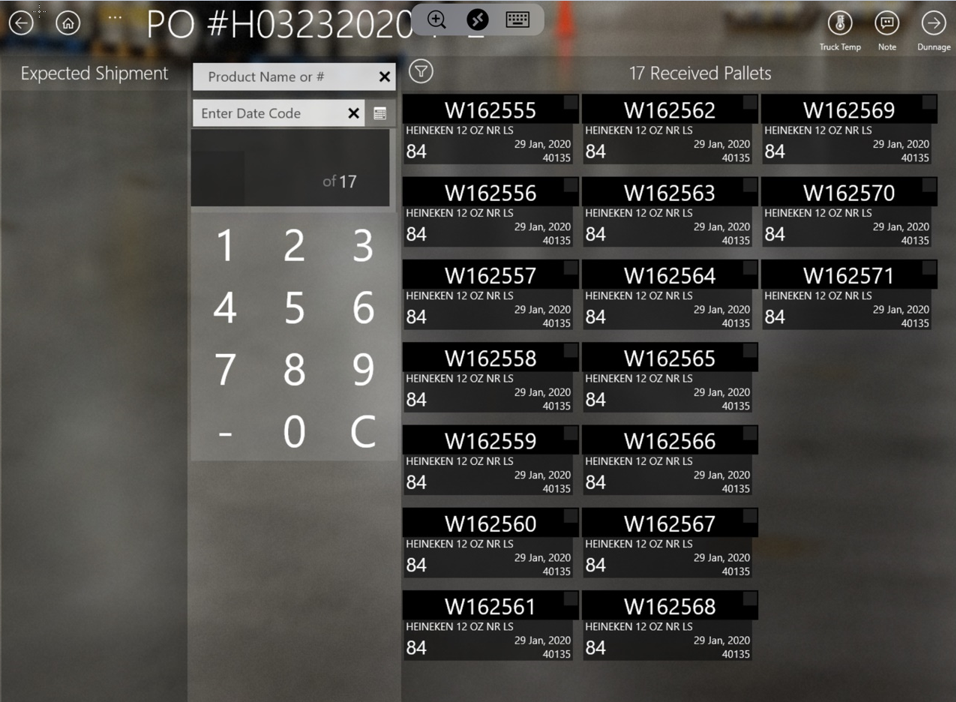This screenshot has width=956, height=702.
Task: Tap keypad digit 6
Action: [x=363, y=307]
